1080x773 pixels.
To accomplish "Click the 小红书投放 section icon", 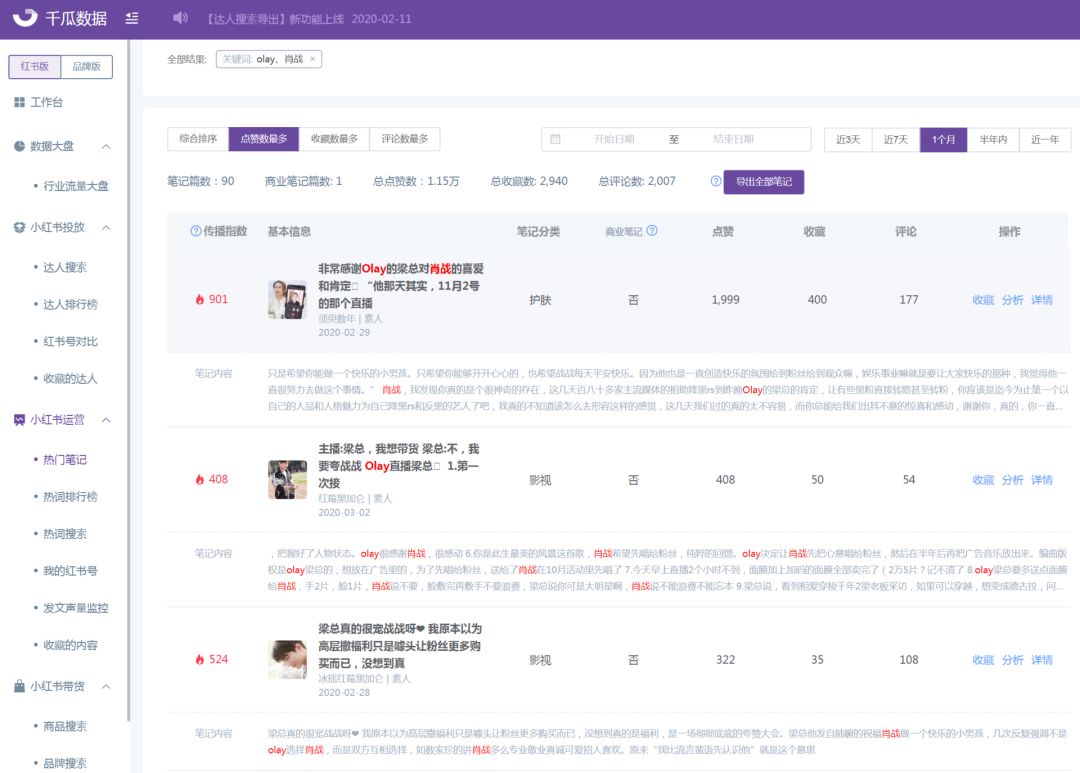I will [19, 227].
